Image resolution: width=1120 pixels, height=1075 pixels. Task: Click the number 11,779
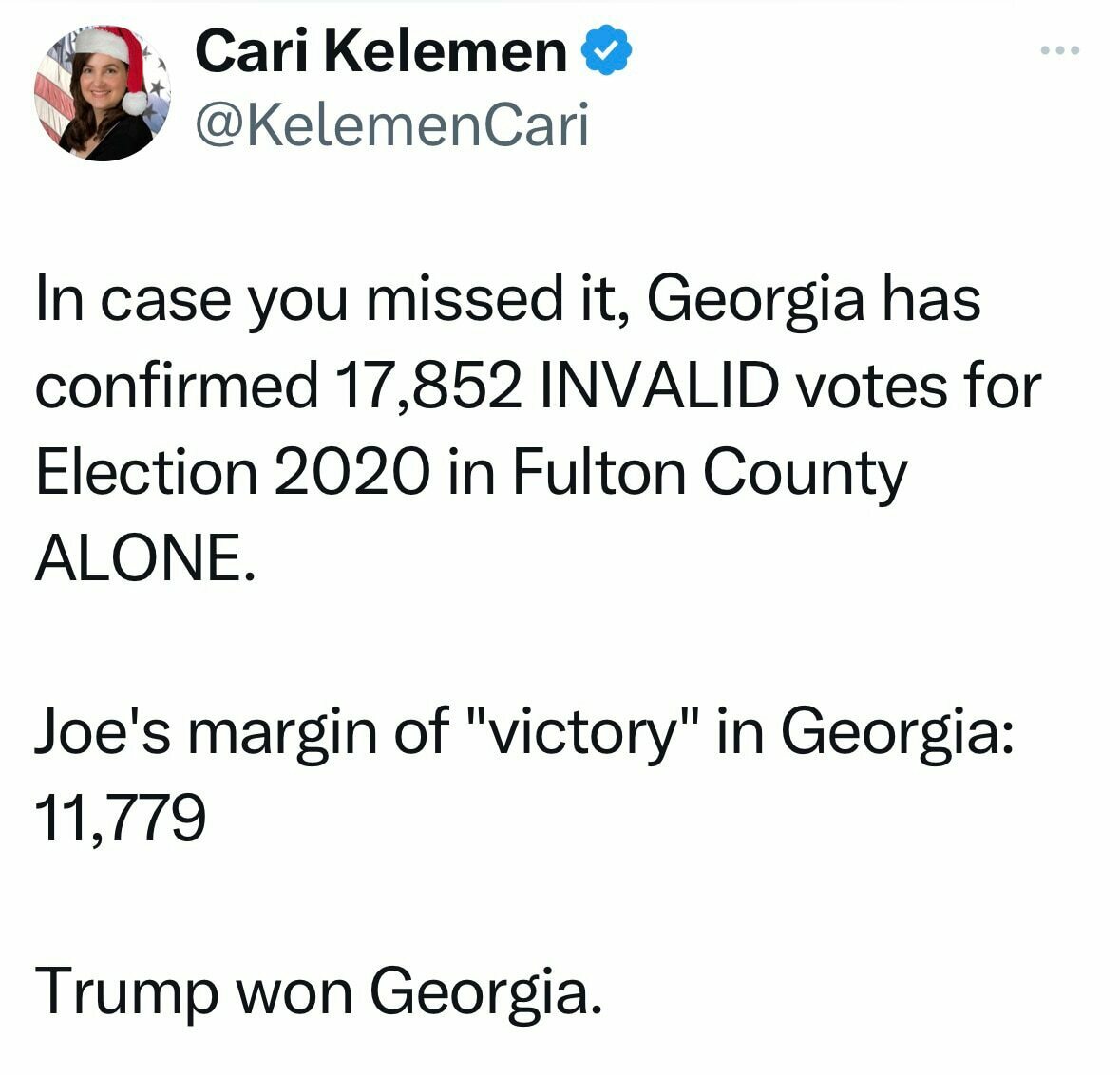120,817
